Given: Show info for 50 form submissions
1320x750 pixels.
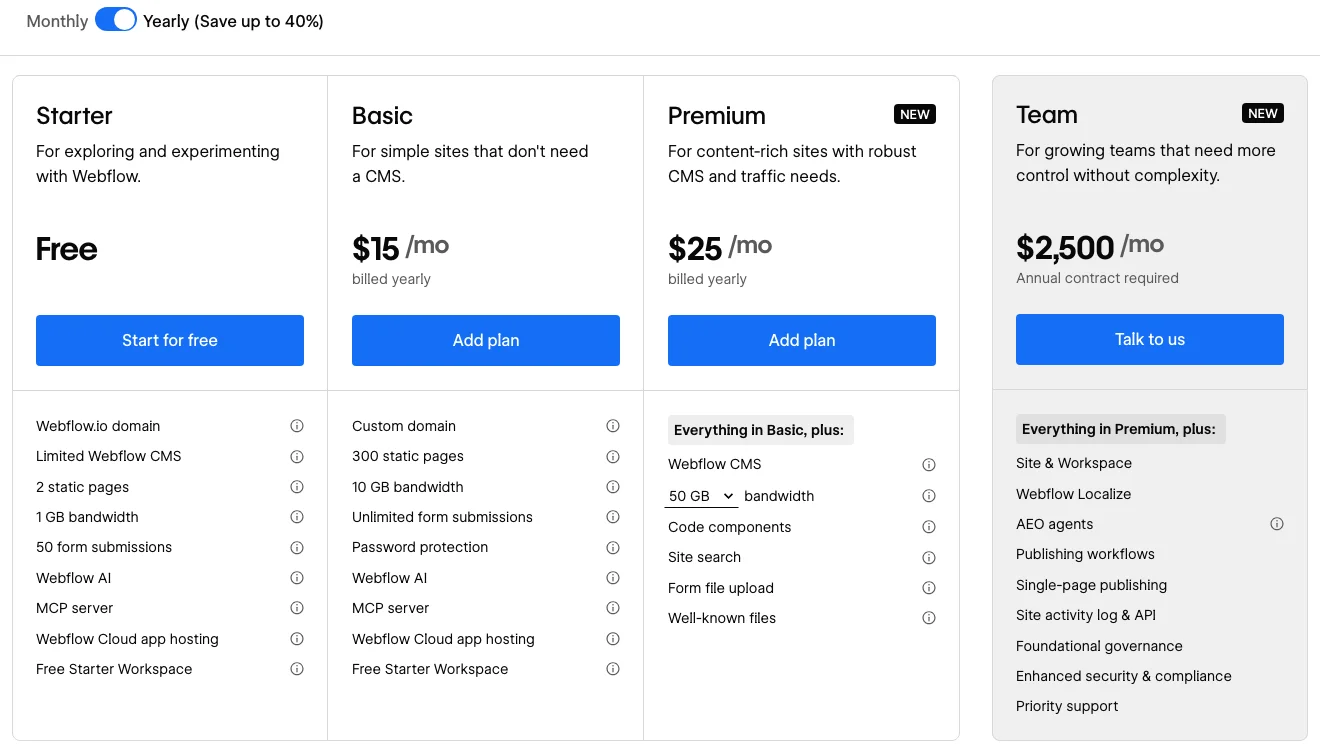Looking at the screenshot, I should click(x=297, y=548).
